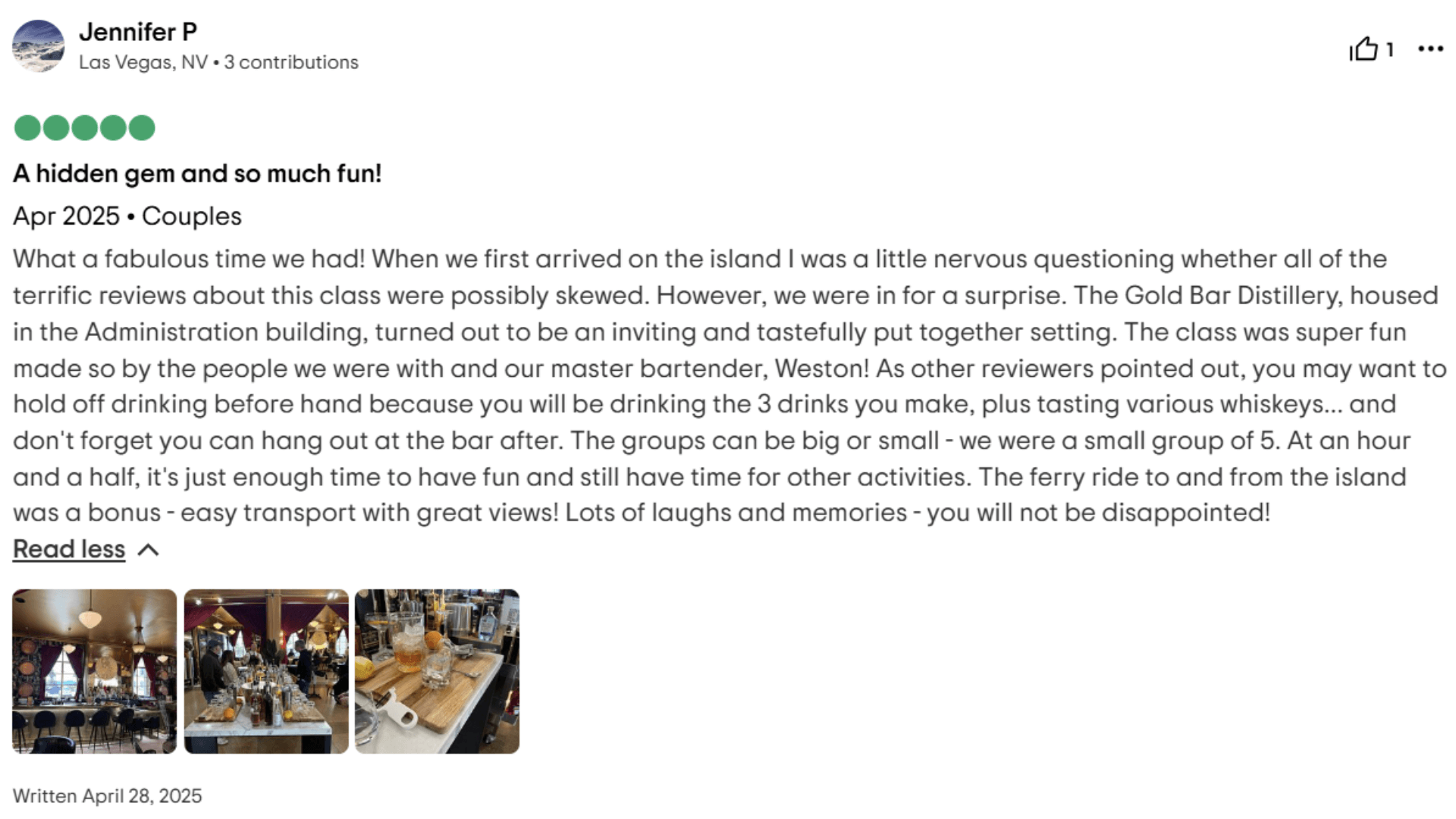Click the fifth green rating bubble
The width and height of the screenshot is (1456, 819).
click(x=142, y=127)
